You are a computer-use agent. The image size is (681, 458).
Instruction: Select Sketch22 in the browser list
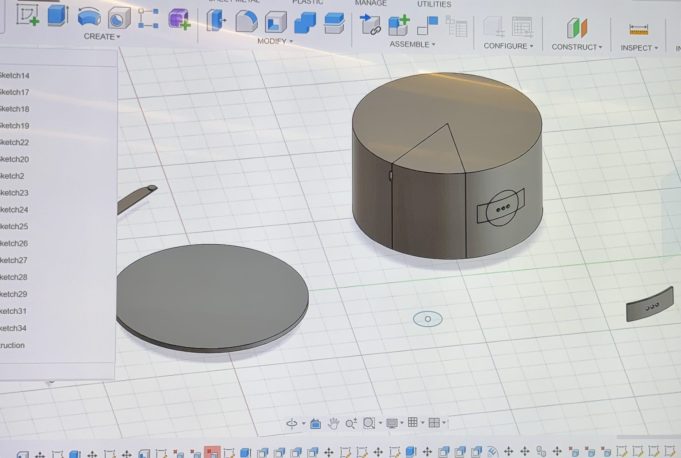click(15, 142)
